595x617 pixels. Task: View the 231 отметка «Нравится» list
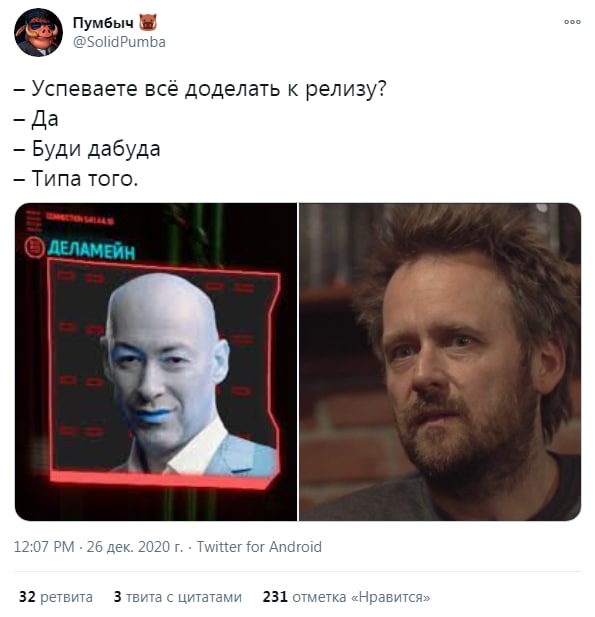click(x=346, y=597)
